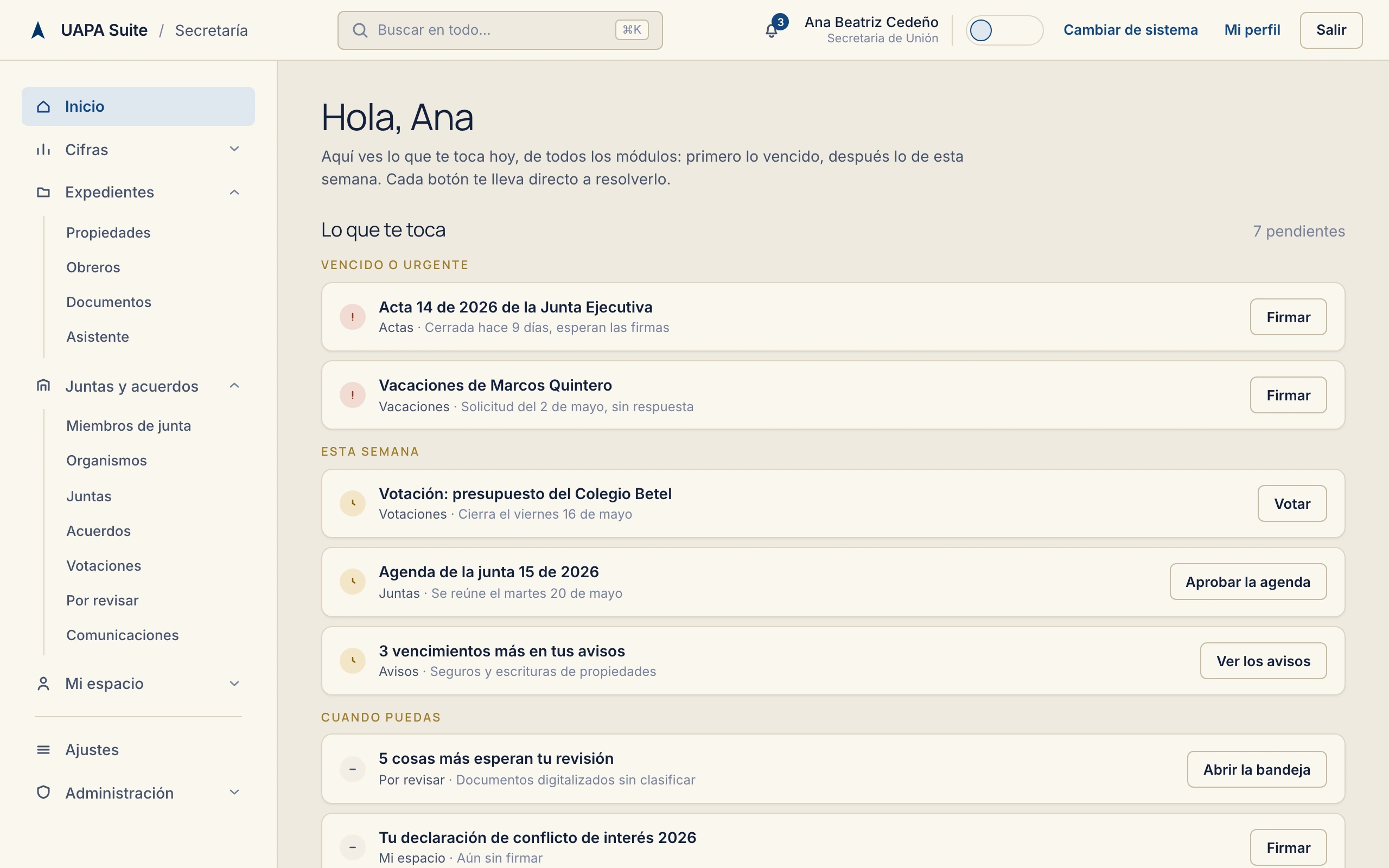The image size is (1389, 868).
Task: Open Ajustes in sidebar
Action: pos(138,750)
